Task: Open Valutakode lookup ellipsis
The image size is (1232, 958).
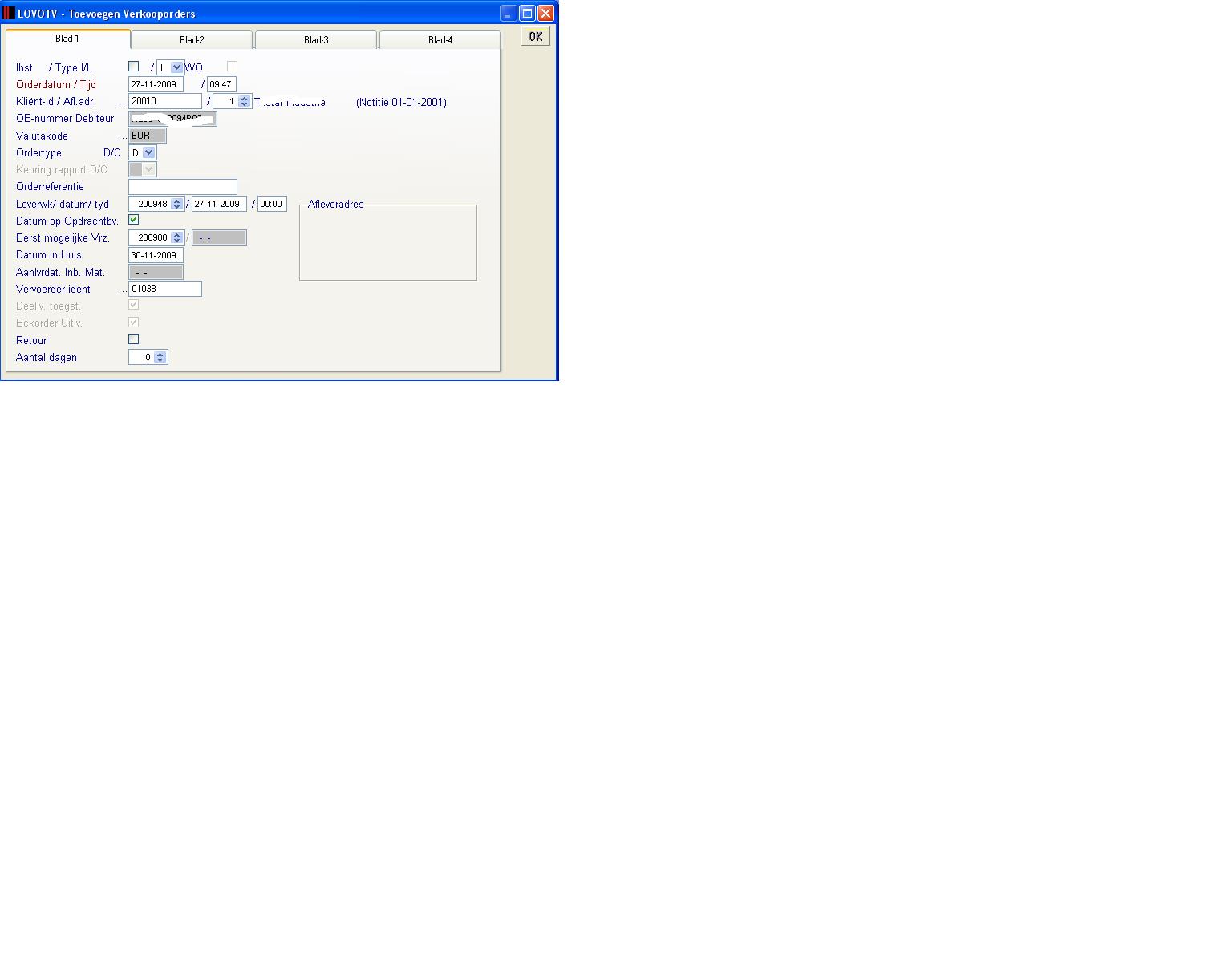Action: (x=123, y=136)
